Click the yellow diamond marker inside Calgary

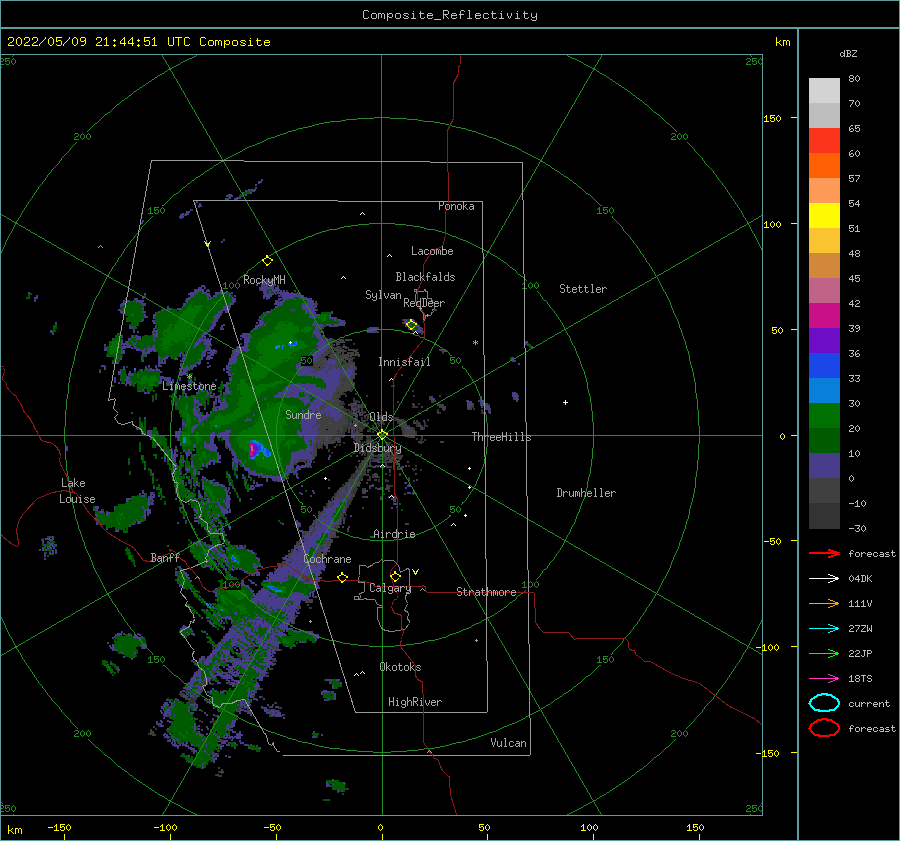(395, 576)
